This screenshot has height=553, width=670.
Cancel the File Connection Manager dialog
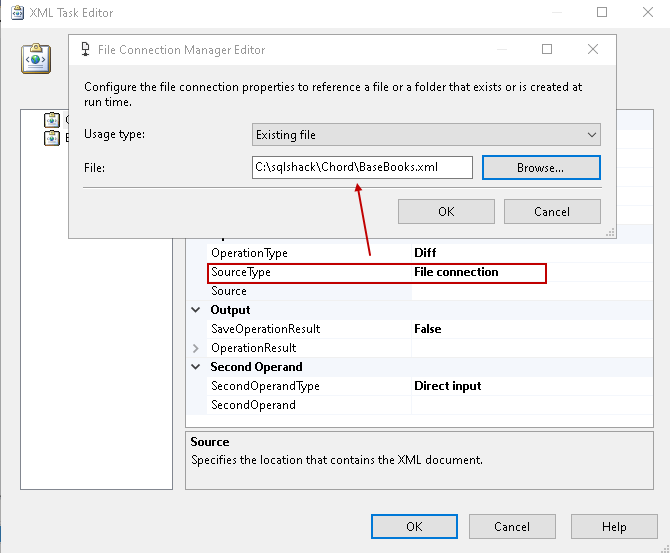552,211
